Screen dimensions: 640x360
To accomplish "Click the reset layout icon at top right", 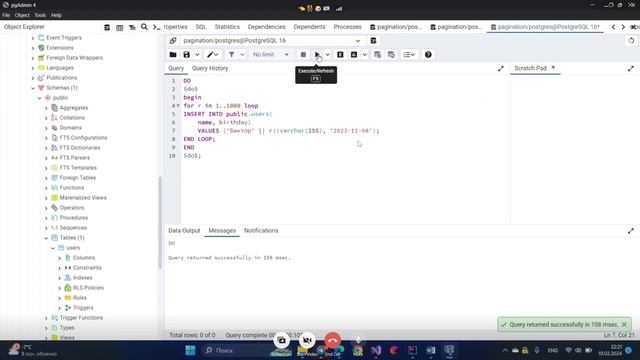I will point(631,41).
